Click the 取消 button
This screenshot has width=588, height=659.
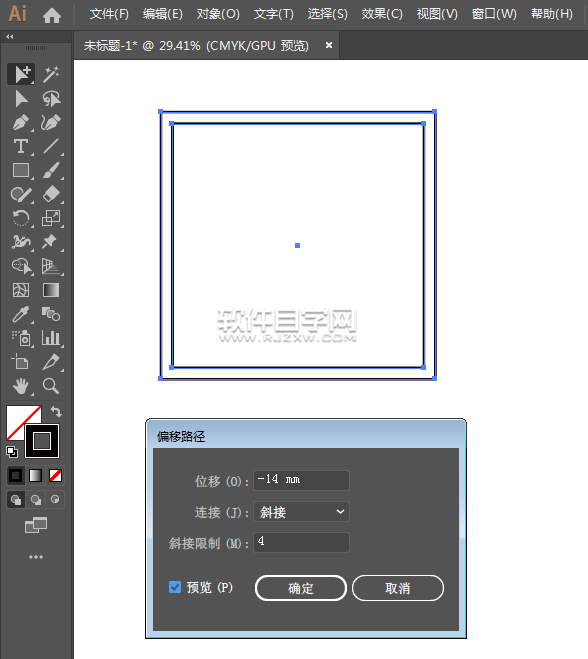[398, 588]
